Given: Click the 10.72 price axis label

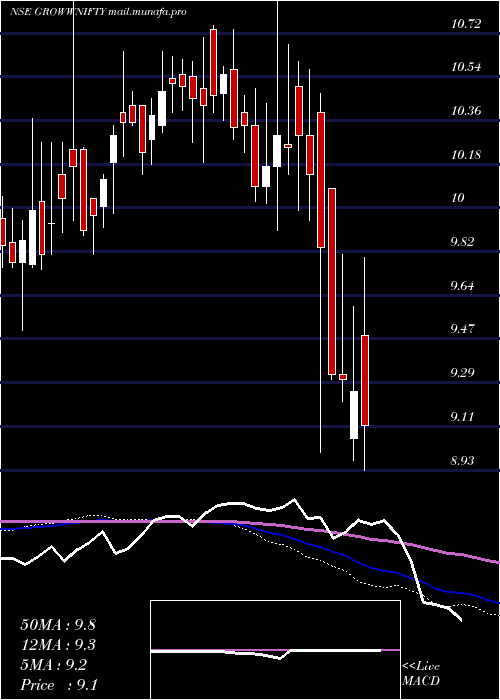Looking at the screenshot, I should click(x=466, y=24).
